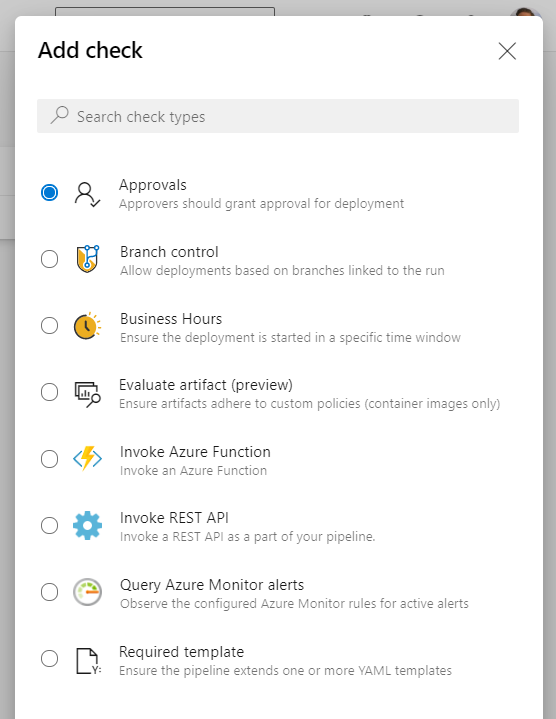Click the Approvals person-checkmark icon

click(x=87, y=194)
